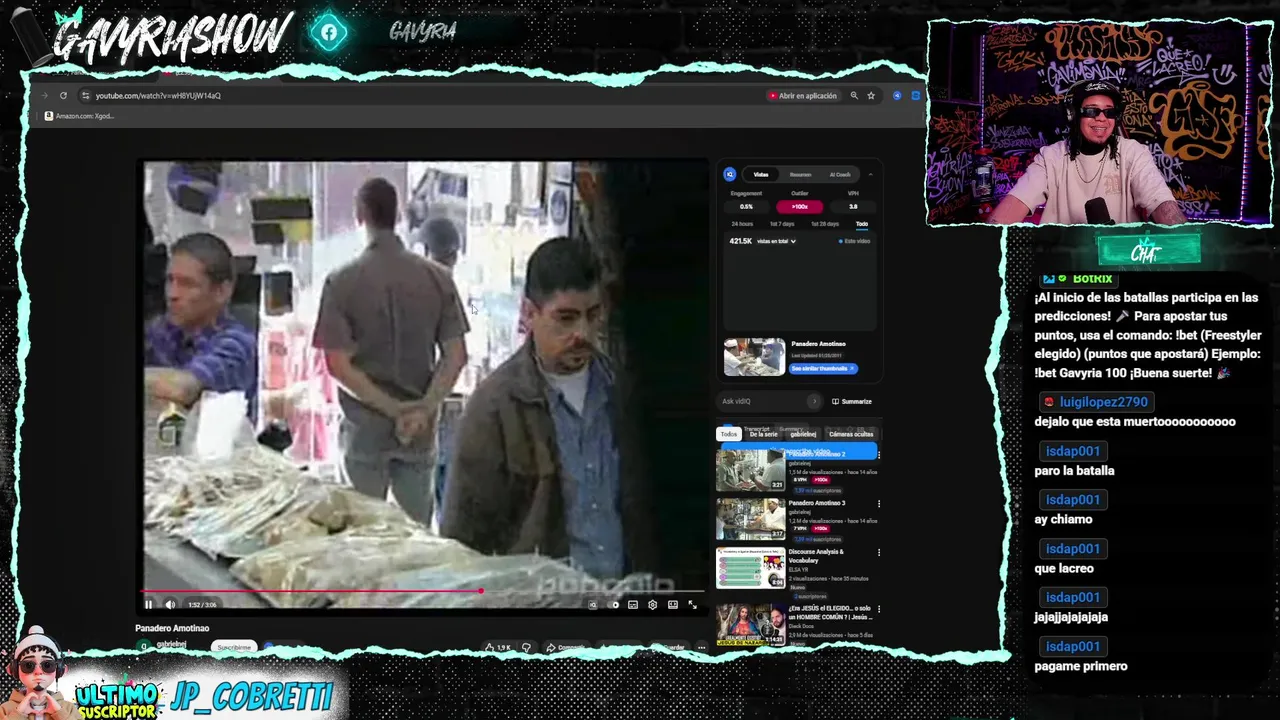Open the gabrielnej channel avatar
The height and width of the screenshot is (720, 1280).
click(144, 646)
